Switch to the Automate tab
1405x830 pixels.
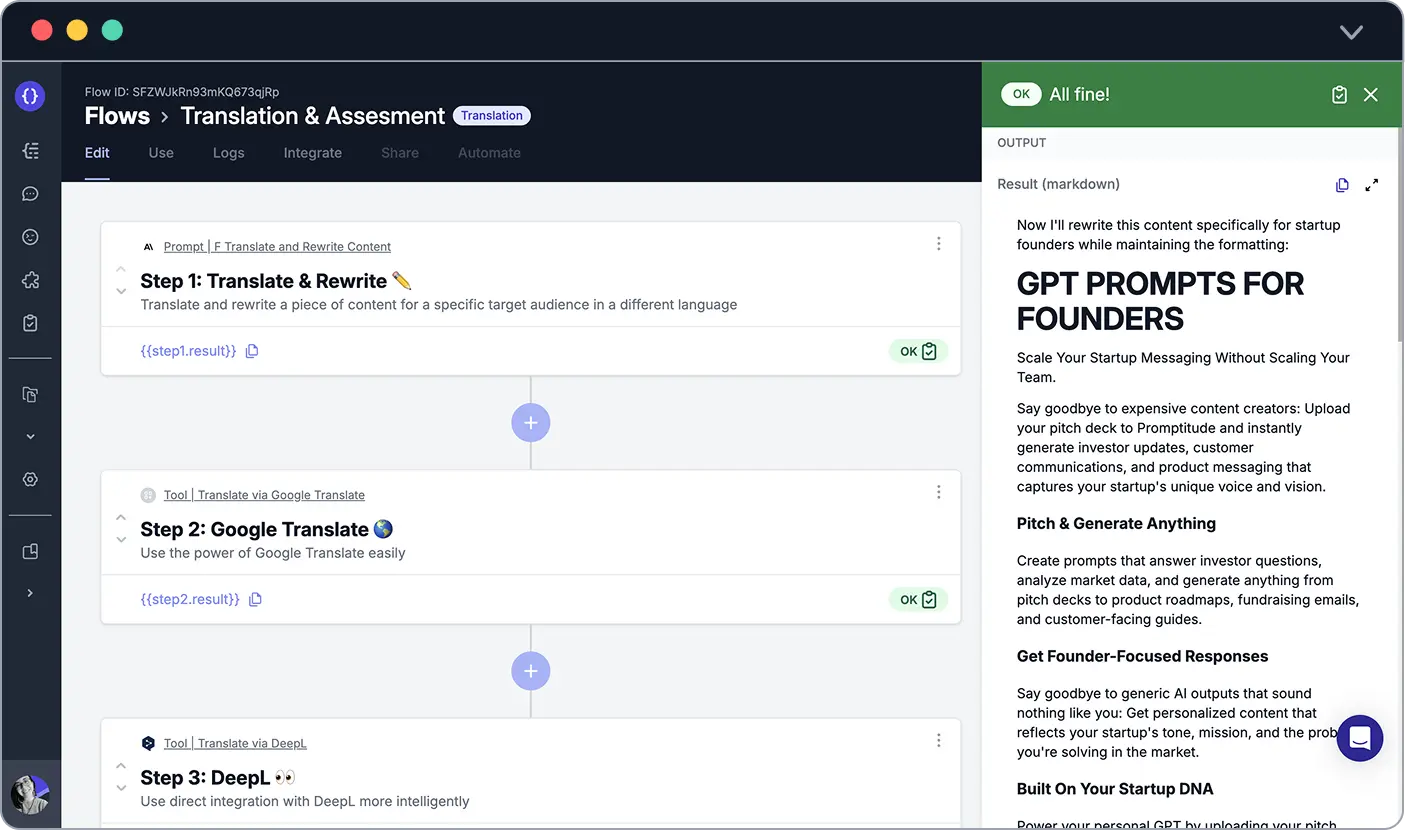[489, 153]
